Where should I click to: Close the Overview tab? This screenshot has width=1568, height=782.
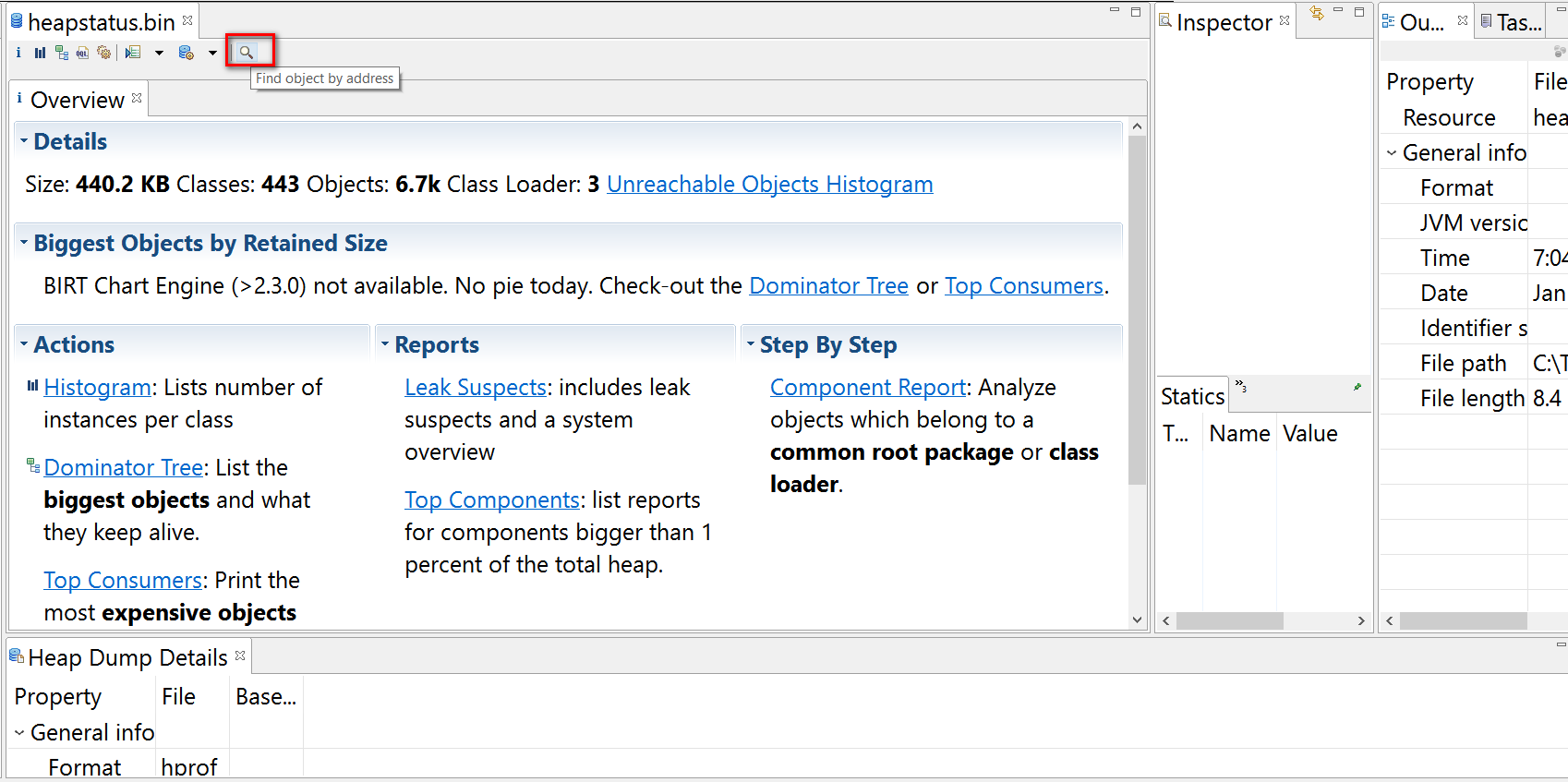click(x=137, y=98)
